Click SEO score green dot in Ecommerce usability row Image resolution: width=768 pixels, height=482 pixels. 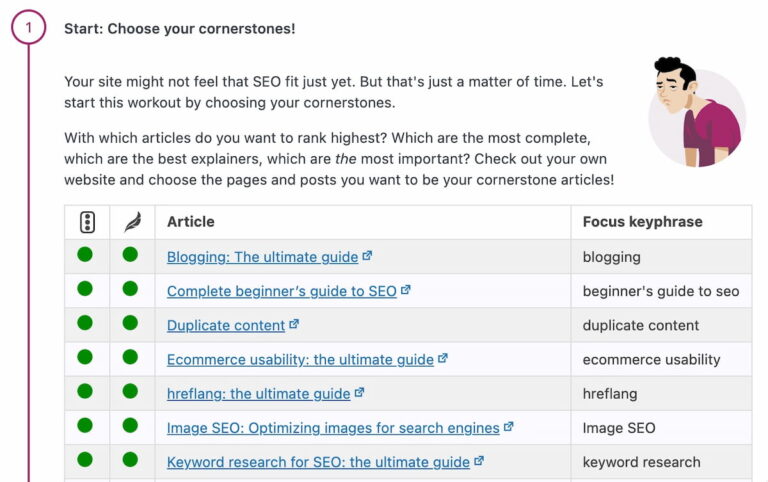(85, 357)
